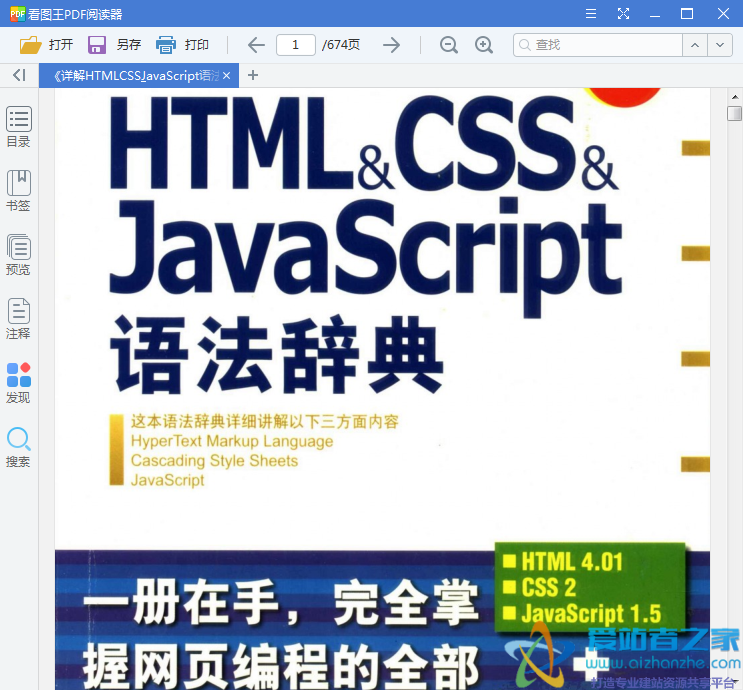
Task: Open the 目录 table of contents panel
Action: coord(18,127)
